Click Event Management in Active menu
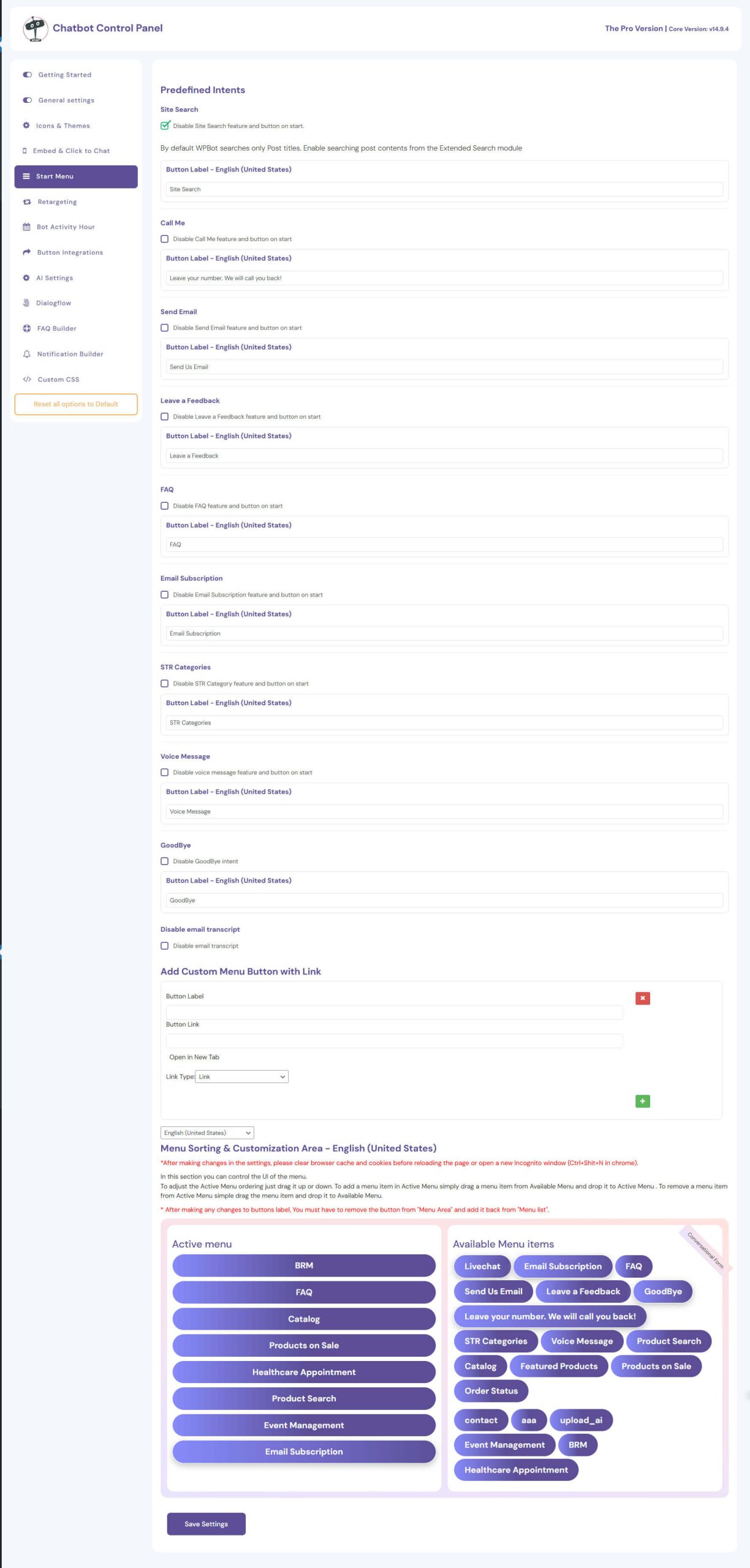This screenshot has width=750, height=1568. click(304, 1426)
